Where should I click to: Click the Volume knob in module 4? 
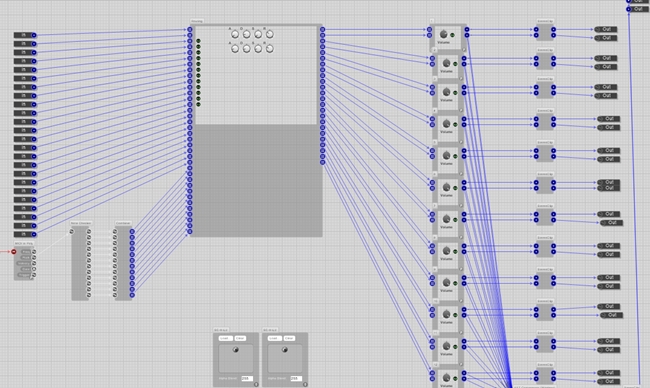click(446, 124)
